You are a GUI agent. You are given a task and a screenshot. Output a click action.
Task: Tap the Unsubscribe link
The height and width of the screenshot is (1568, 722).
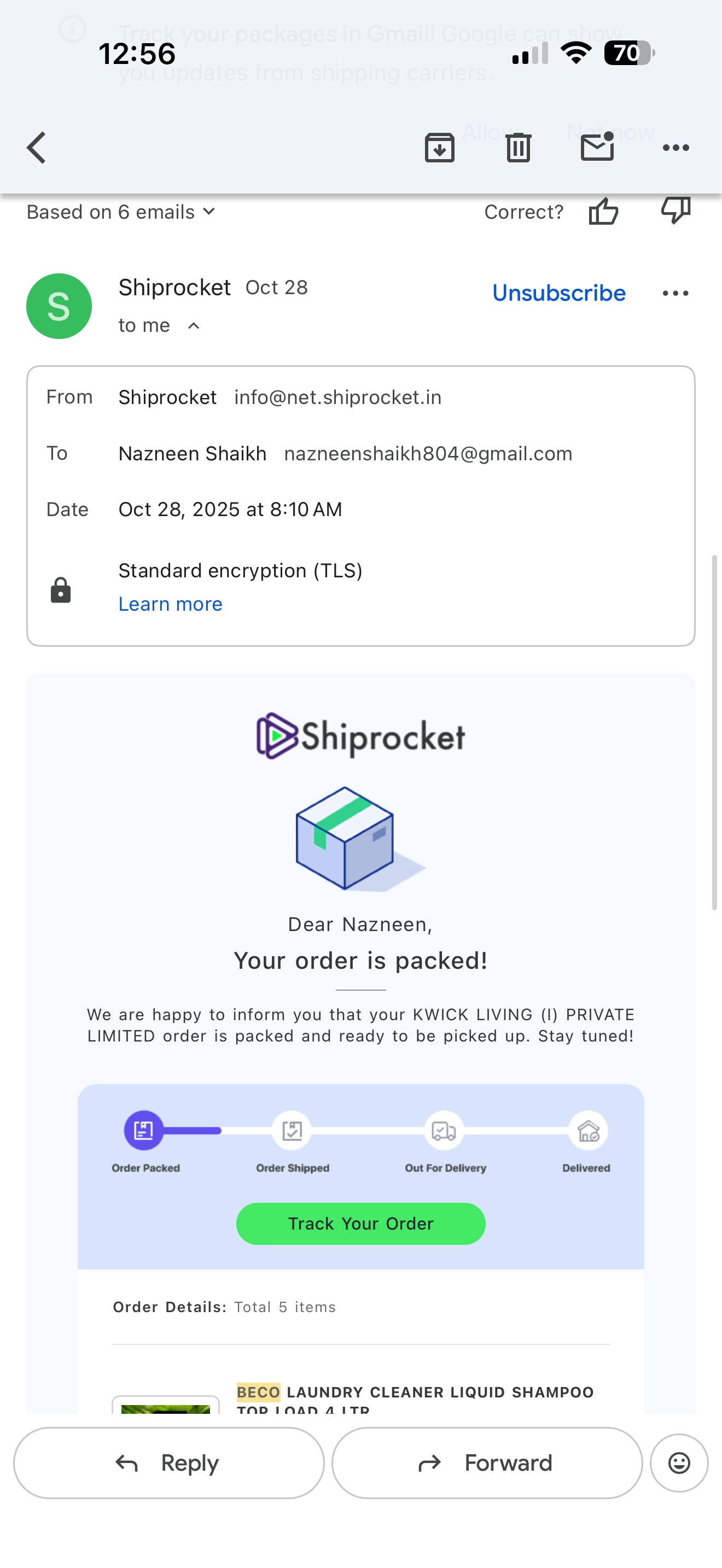(x=558, y=294)
